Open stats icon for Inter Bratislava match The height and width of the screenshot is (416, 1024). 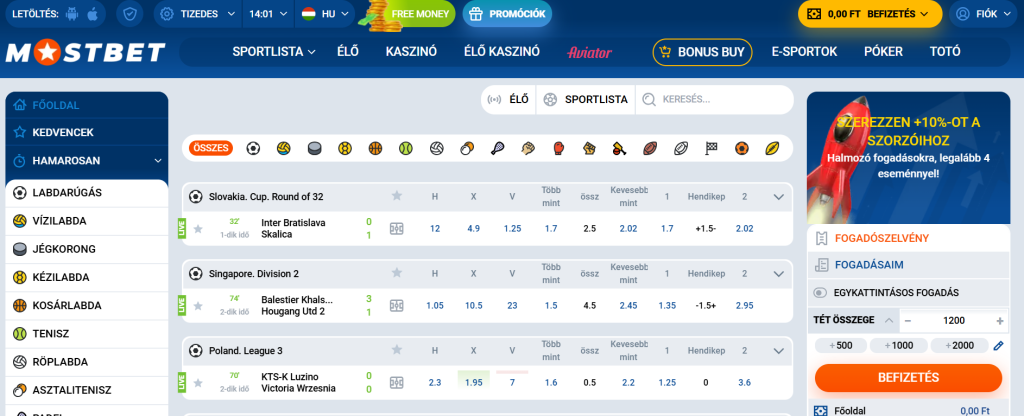[x=397, y=228]
